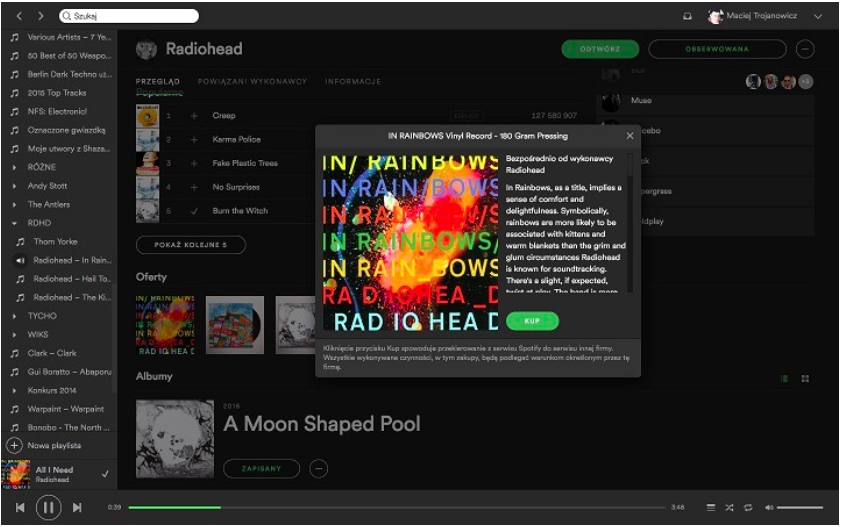Expand the TYCHO folder in sidebar
This screenshot has width=842, height=527.
pos(14,316)
